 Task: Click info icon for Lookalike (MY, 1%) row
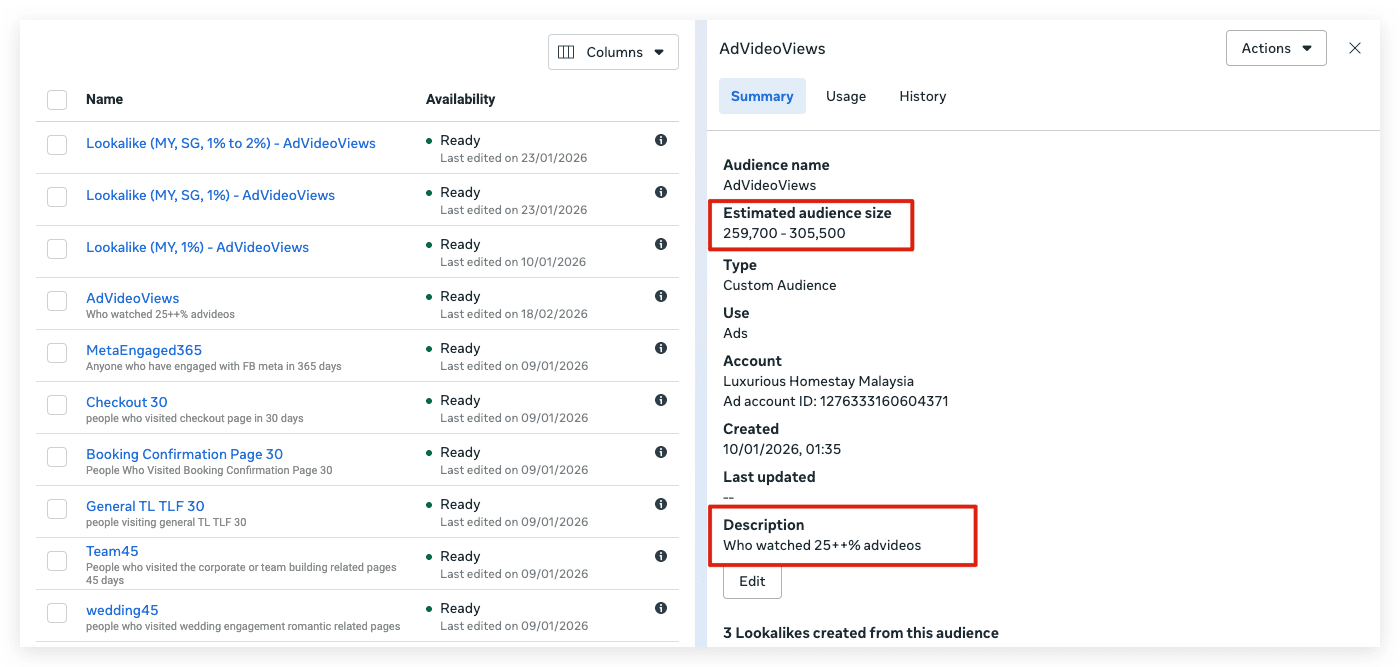pyautogui.click(x=661, y=244)
